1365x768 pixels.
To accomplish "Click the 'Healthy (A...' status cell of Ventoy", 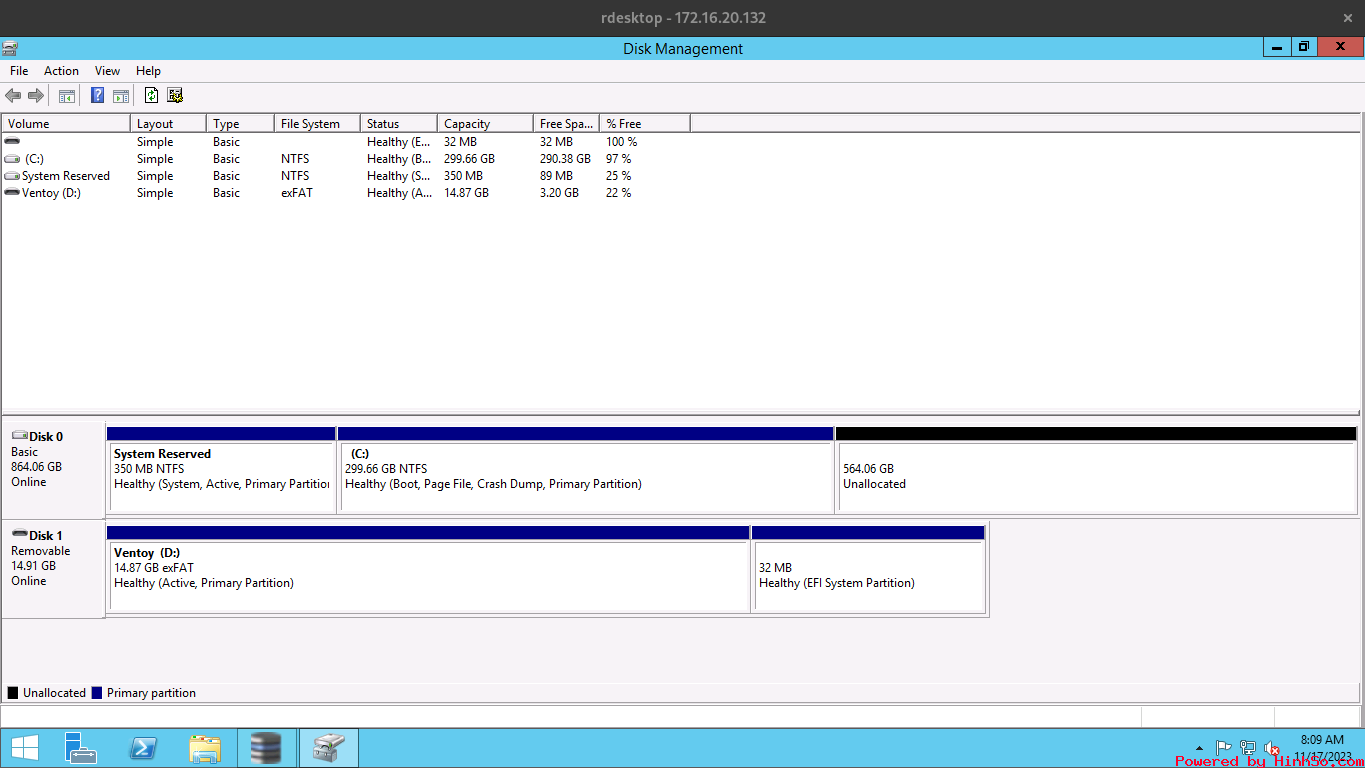I will (400, 193).
